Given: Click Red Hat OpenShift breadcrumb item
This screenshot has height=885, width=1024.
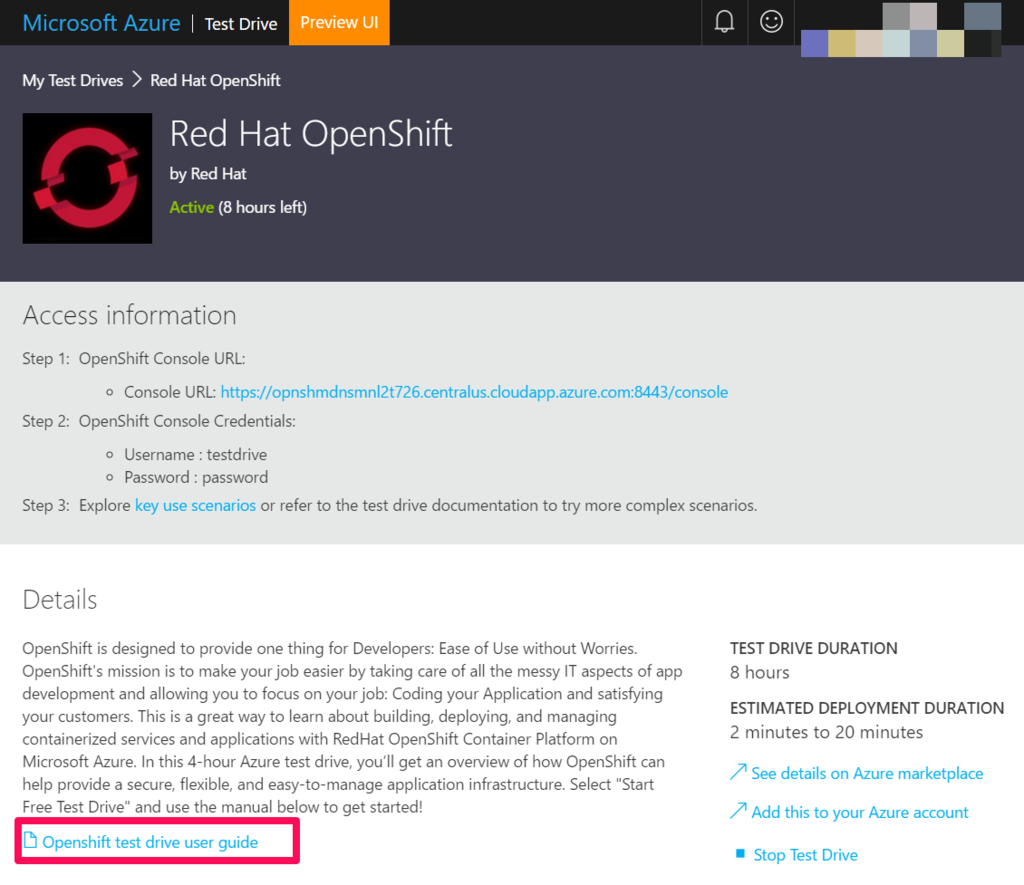Looking at the screenshot, I should coord(216,80).
